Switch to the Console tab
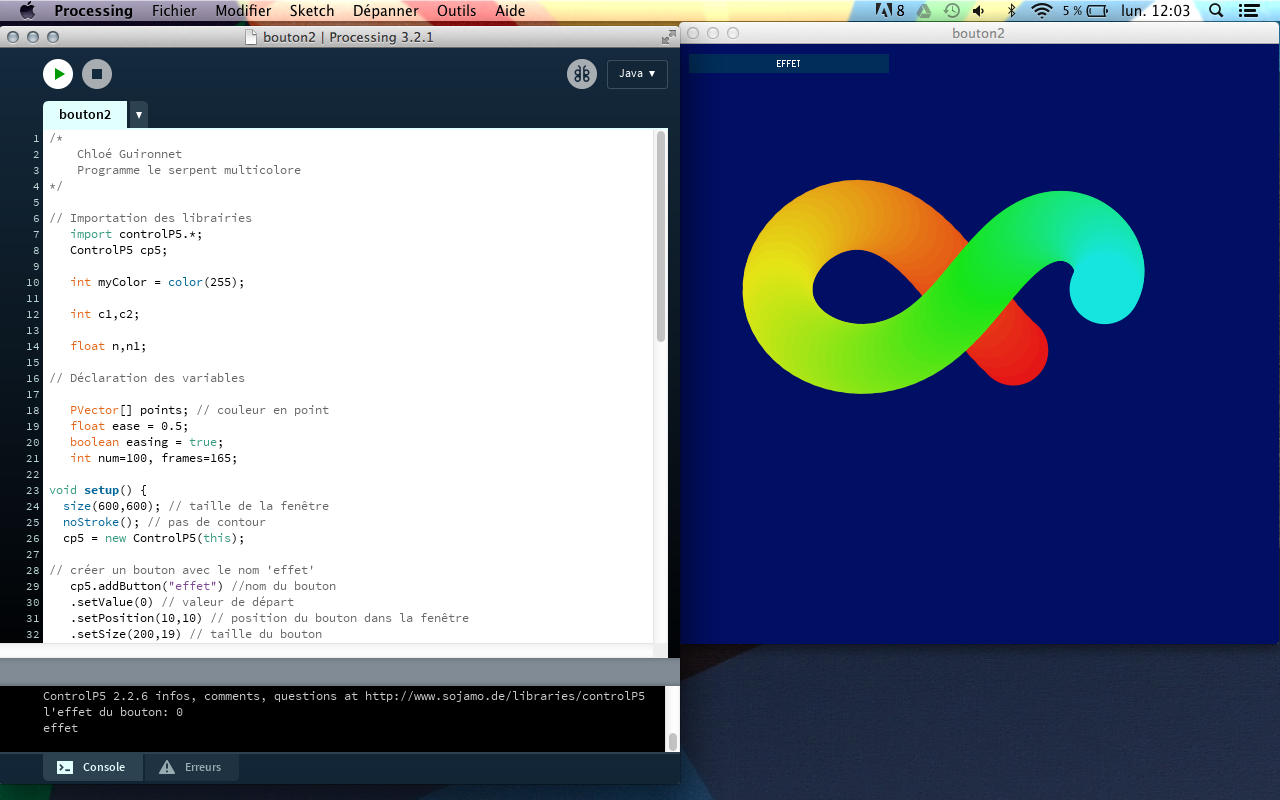1280x800 pixels. click(93, 767)
